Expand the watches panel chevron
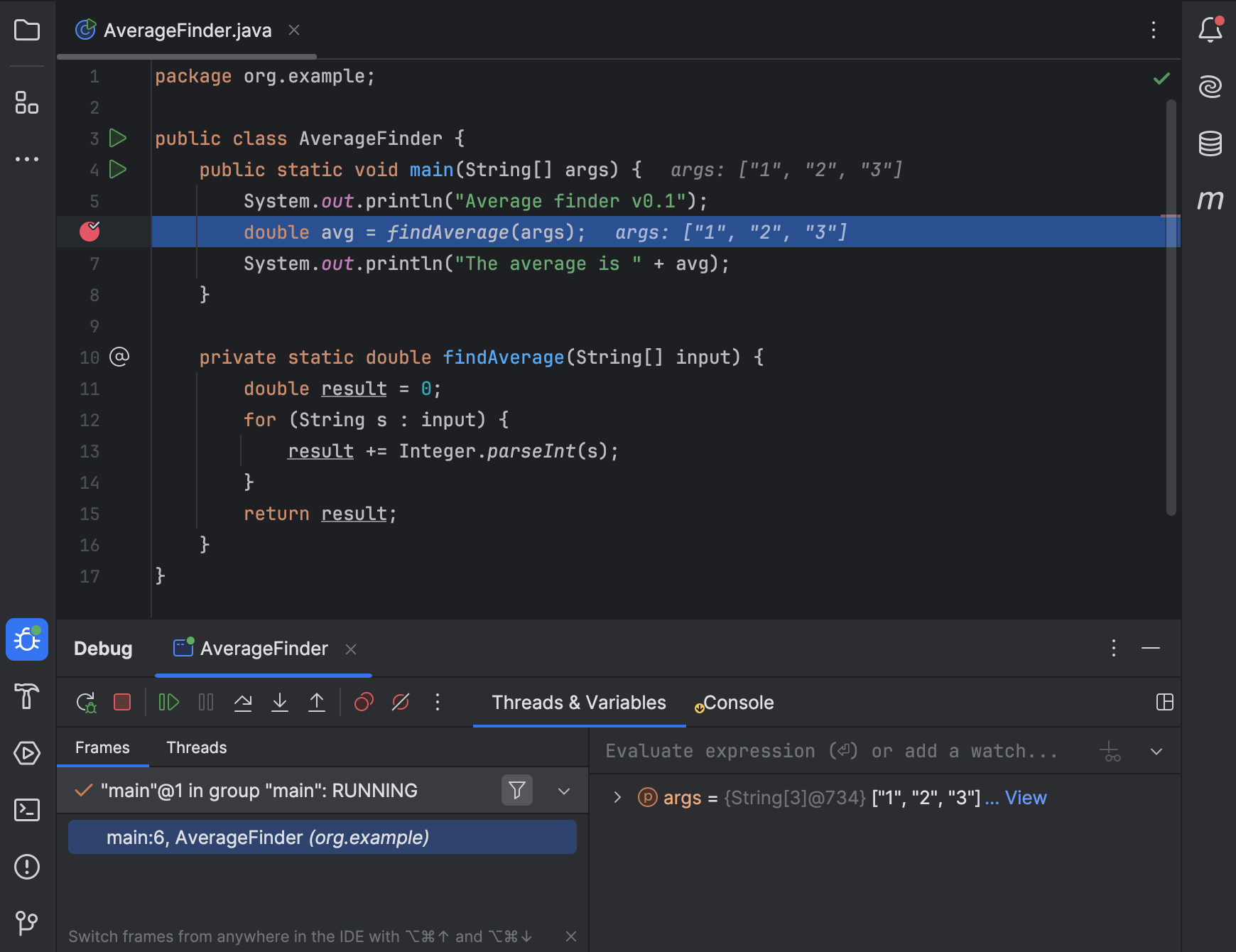This screenshot has height=952, width=1236. pos(1156,750)
